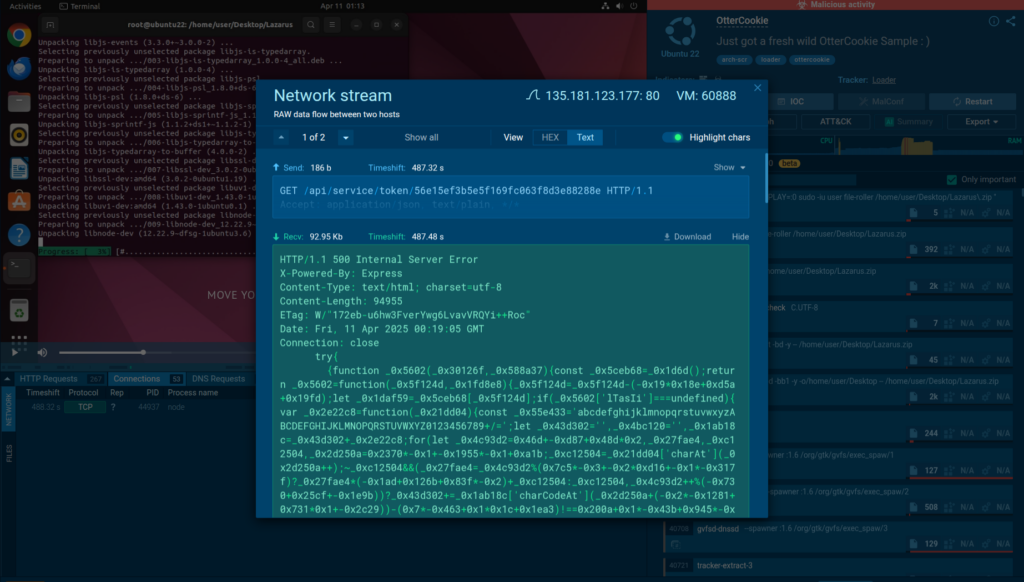The image size is (1024, 582).
Task: Go to previous network stream arrow
Action: pos(281,137)
